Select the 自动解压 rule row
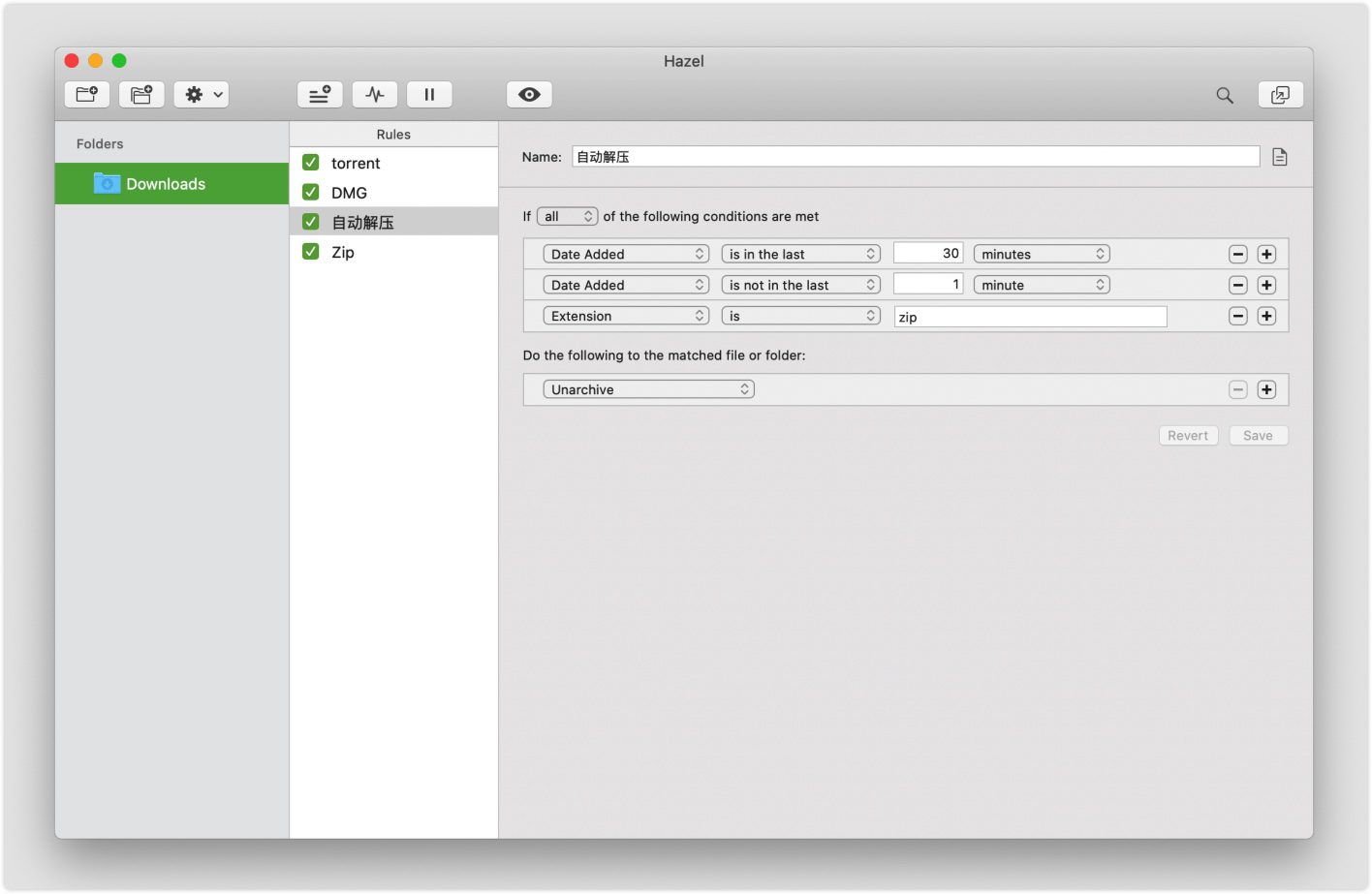Viewport: 1372px width, 894px height. 393,222
